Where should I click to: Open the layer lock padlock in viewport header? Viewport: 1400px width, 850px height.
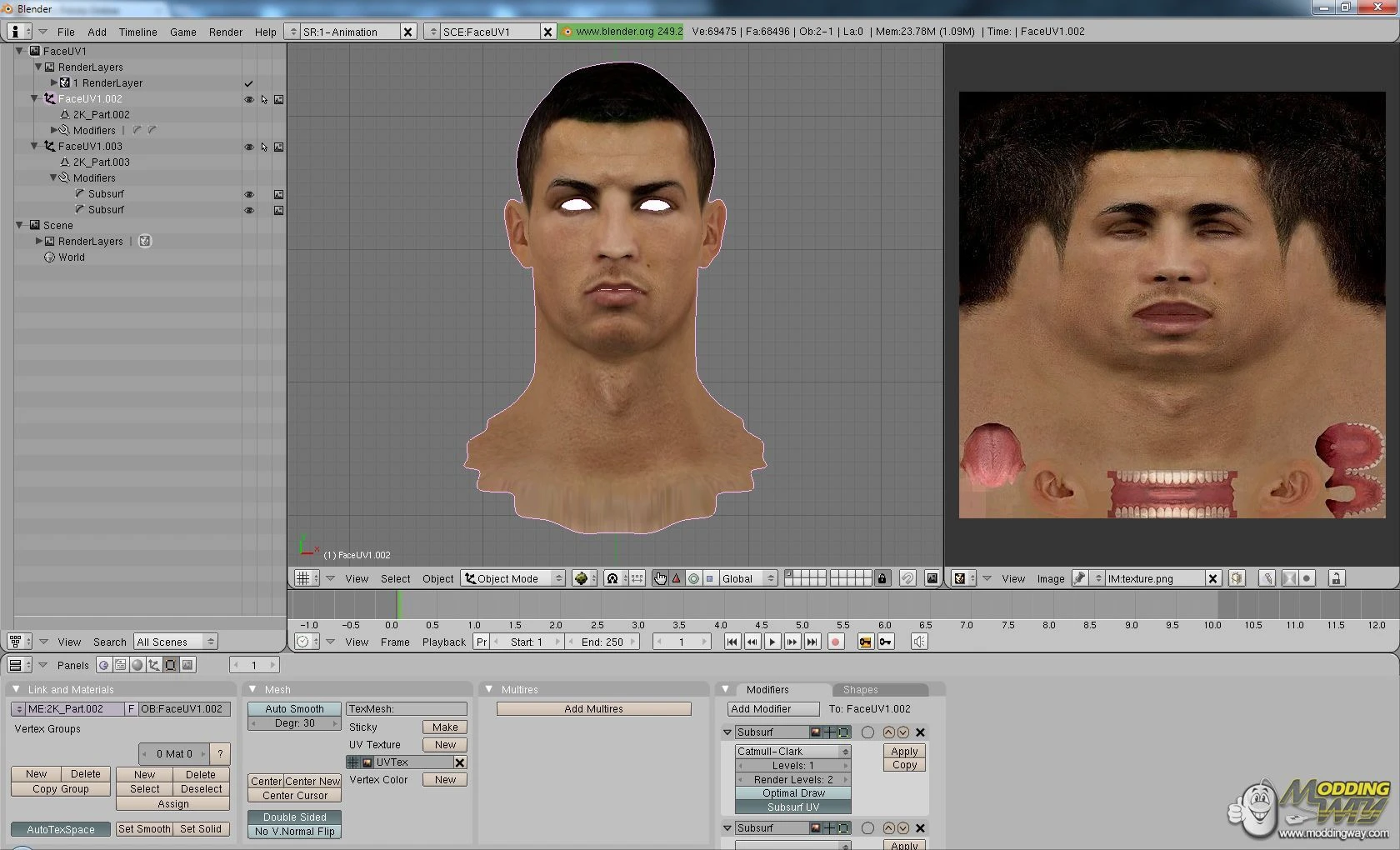tap(882, 578)
